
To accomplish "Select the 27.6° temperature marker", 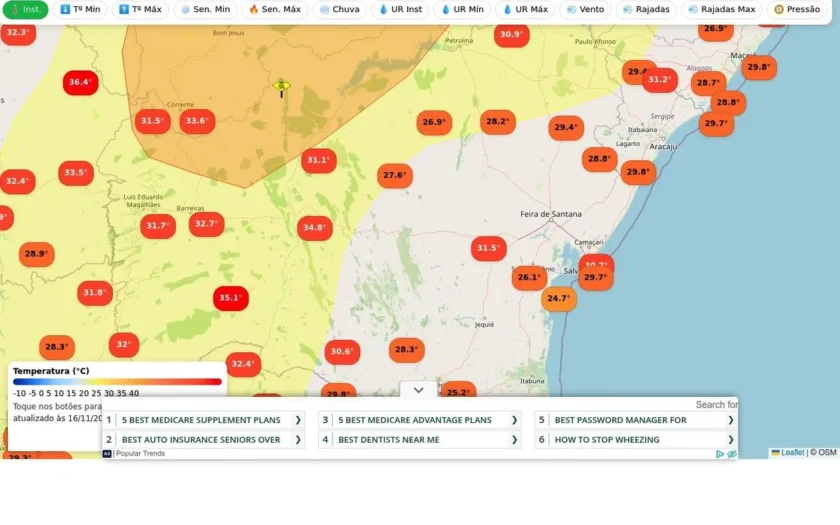I will (395, 175).
